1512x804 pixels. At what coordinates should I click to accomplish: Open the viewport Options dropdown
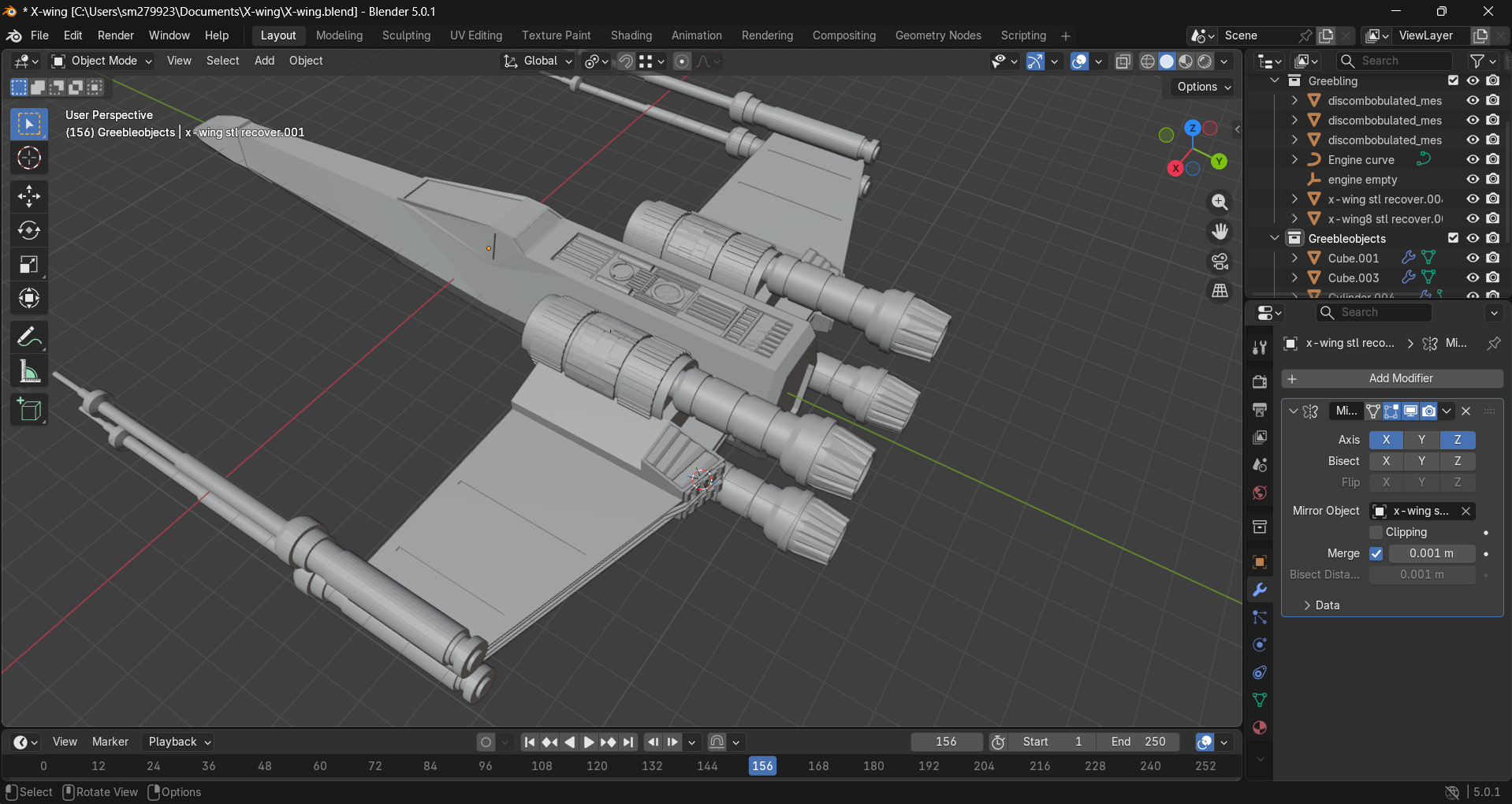coord(1203,87)
